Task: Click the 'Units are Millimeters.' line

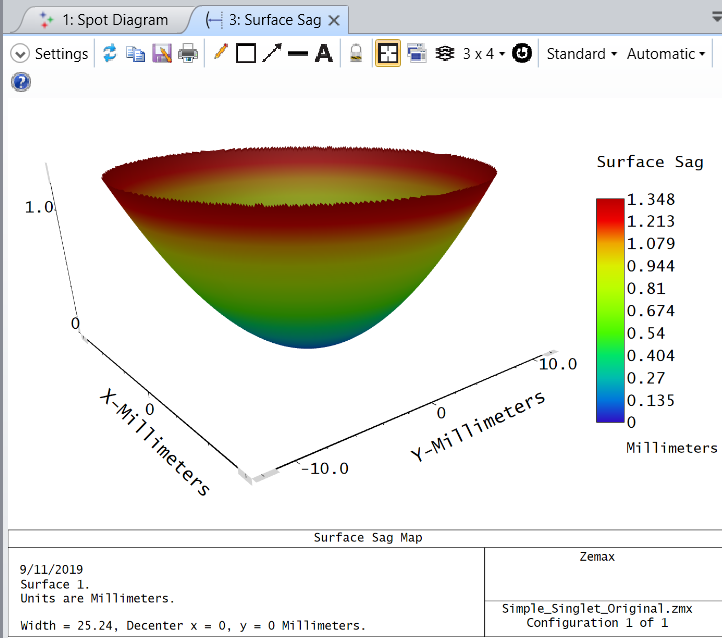Action: [97, 598]
